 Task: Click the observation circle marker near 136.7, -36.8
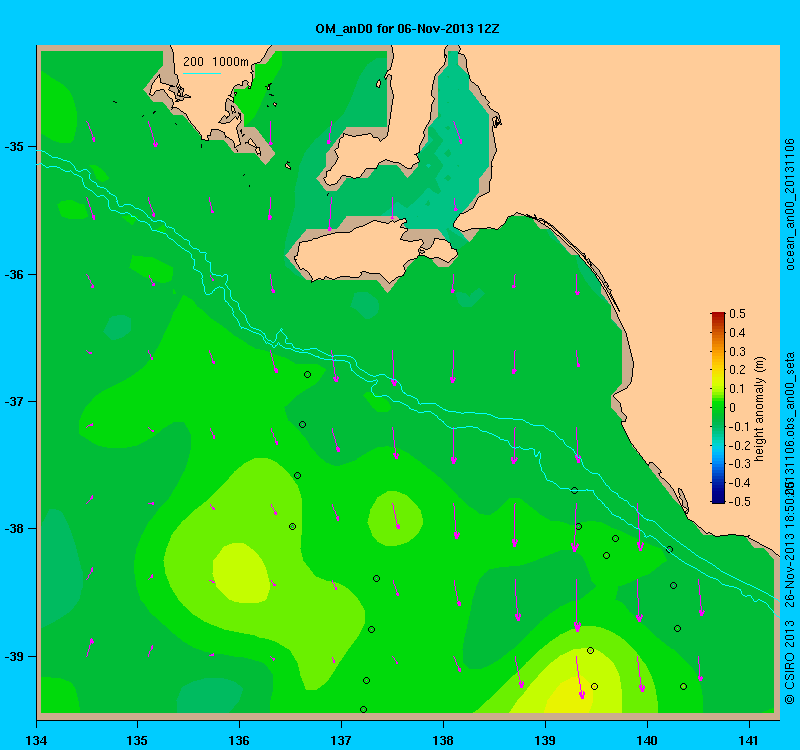[308, 374]
